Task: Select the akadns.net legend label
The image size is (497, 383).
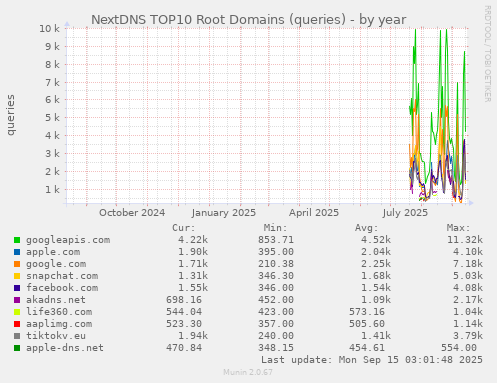Action: (x=56, y=300)
